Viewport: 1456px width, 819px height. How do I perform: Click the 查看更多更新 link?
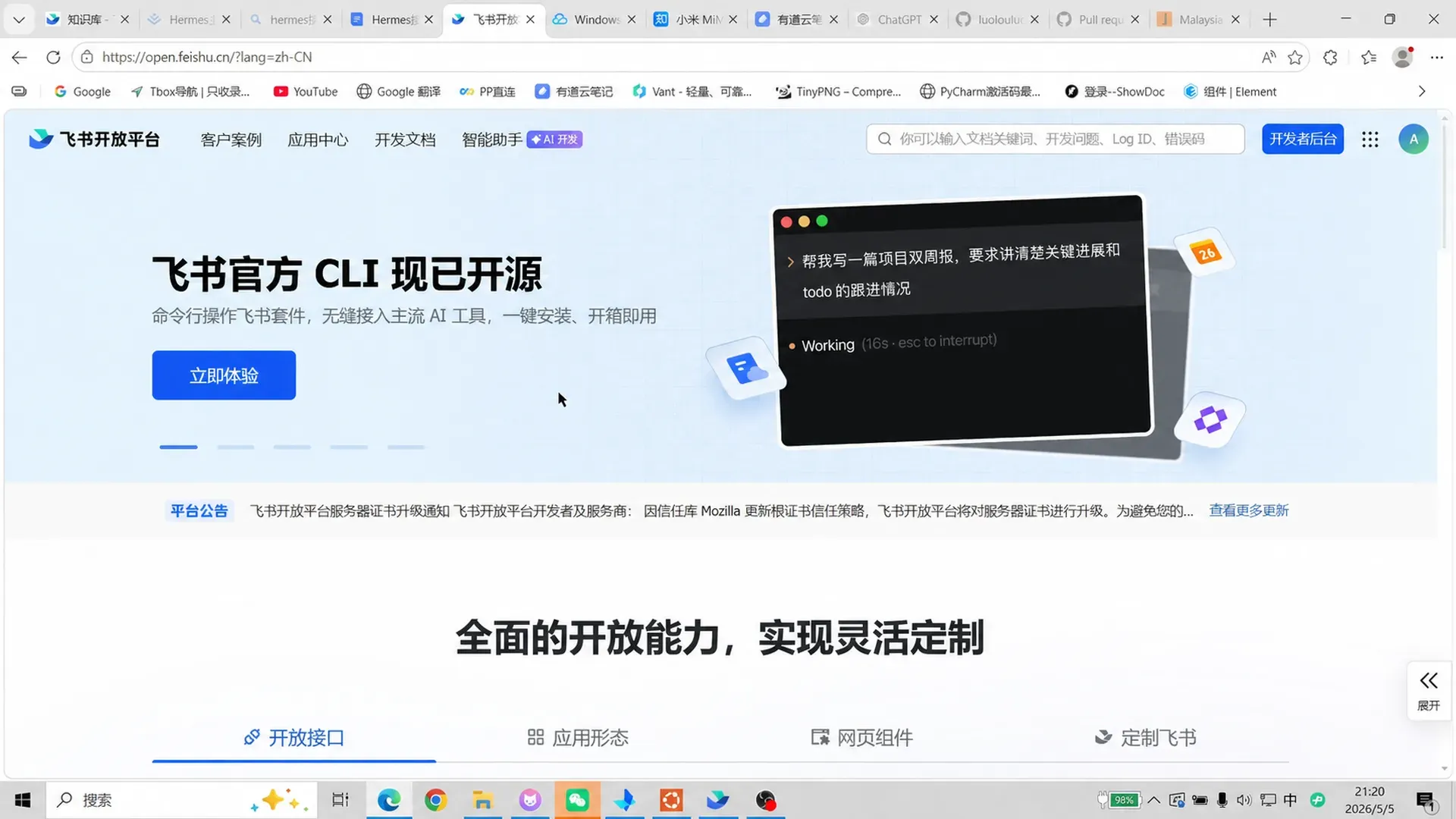pos(1248,510)
